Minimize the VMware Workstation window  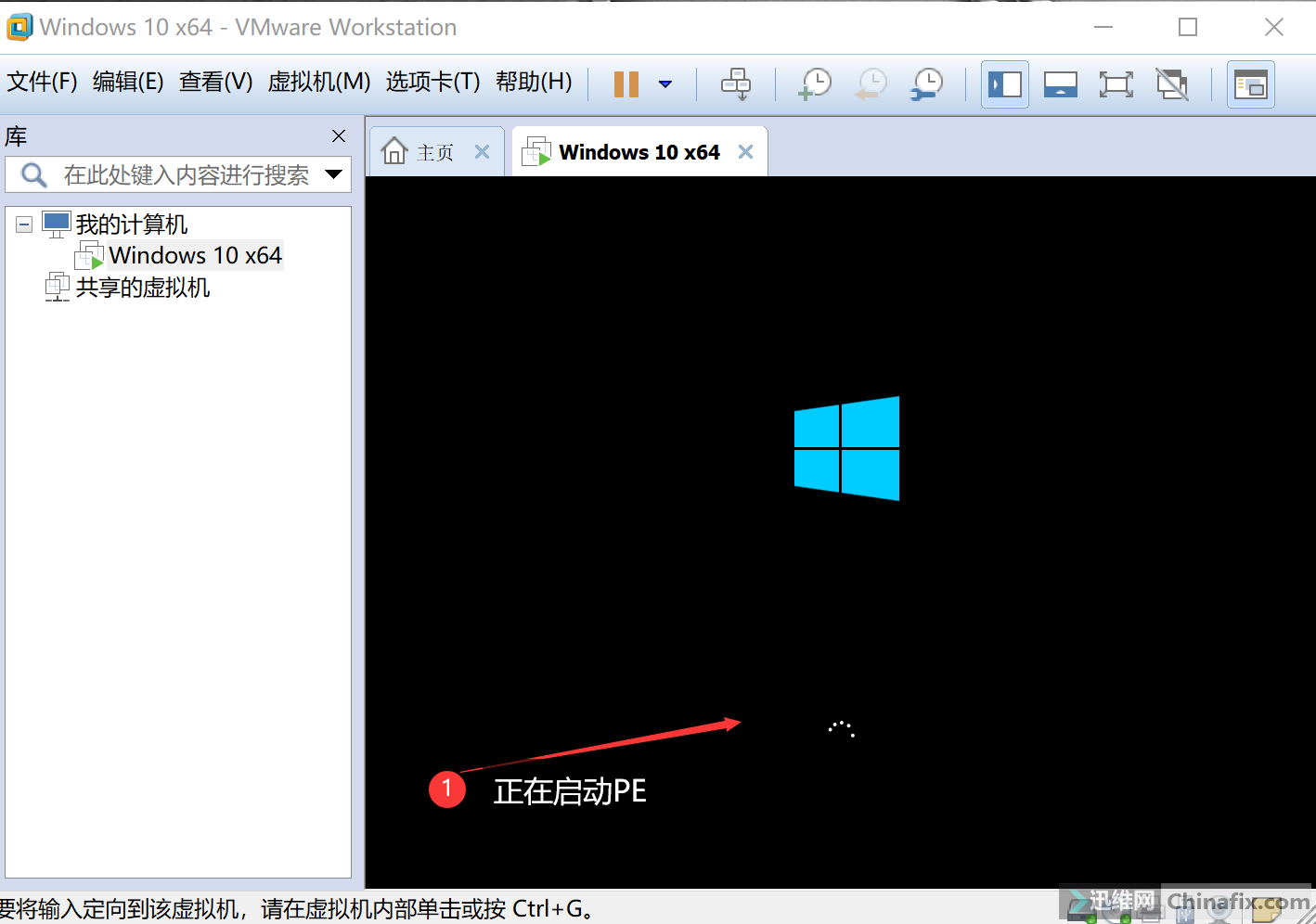click(1103, 27)
